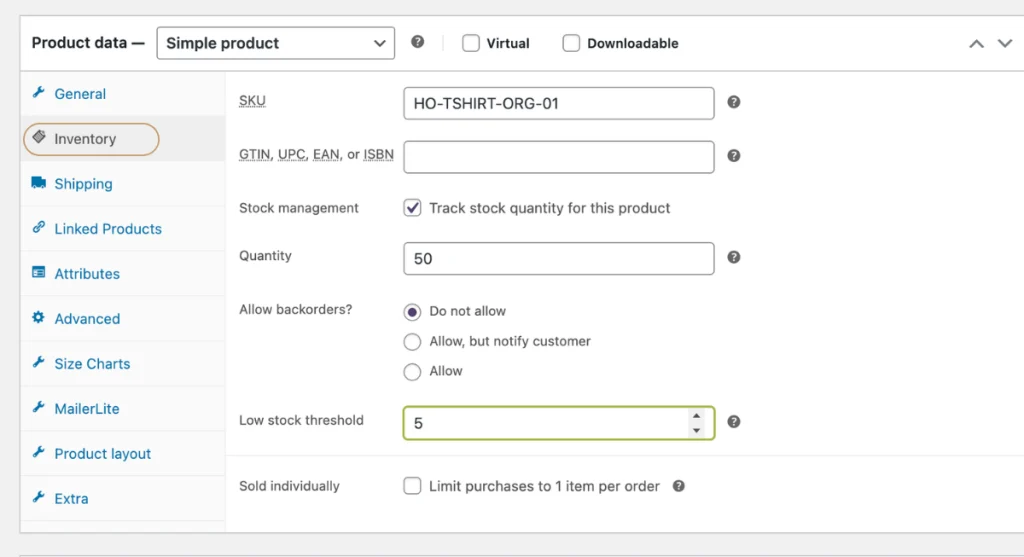1024x557 pixels.
Task: Select the Do not allow backorders radio
Action: [412, 312]
